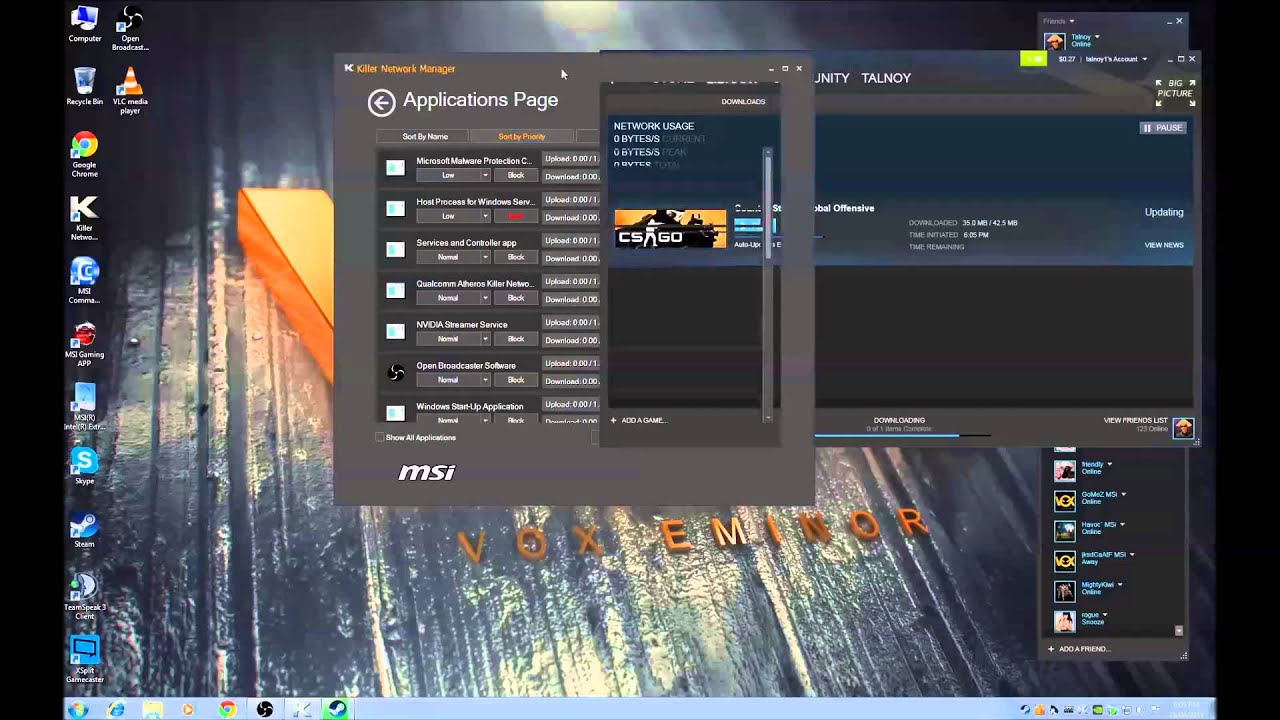Click Big Picture mode icon in Steam
The height and width of the screenshot is (720, 1280).
click(1176, 93)
